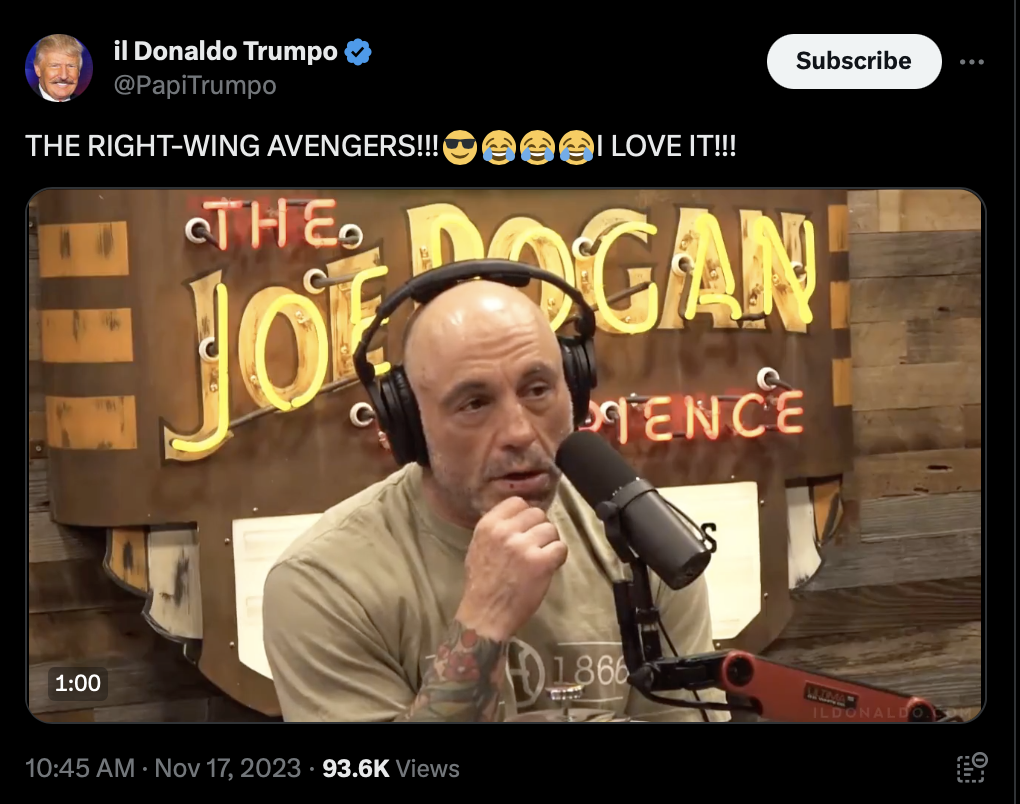This screenshot has height=804, width=1020.
Task: Click the neon EXPERIENCE sign in video
Action: 690,416
